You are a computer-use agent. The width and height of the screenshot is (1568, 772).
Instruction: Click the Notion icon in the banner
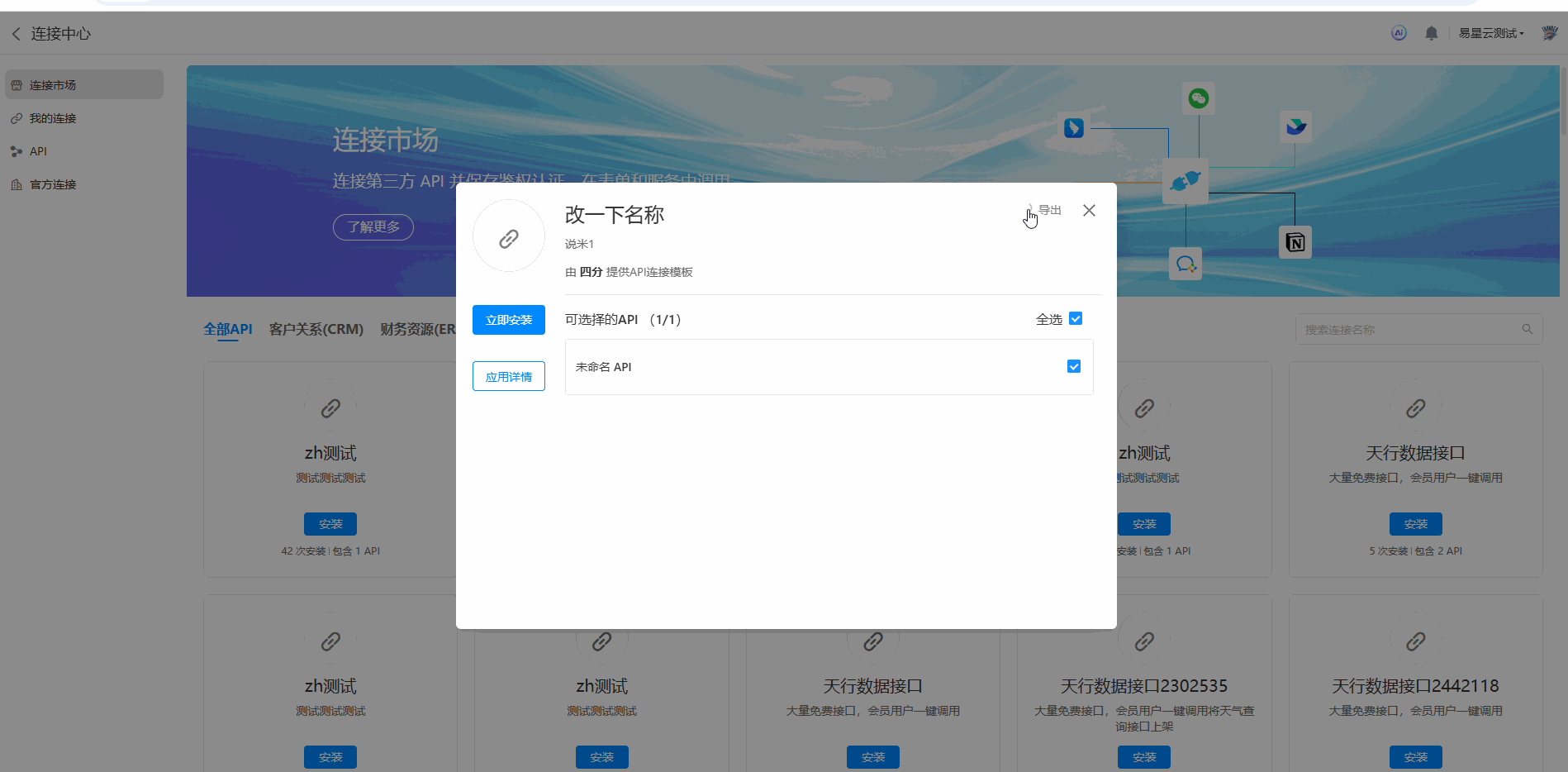click(1295, 242)
